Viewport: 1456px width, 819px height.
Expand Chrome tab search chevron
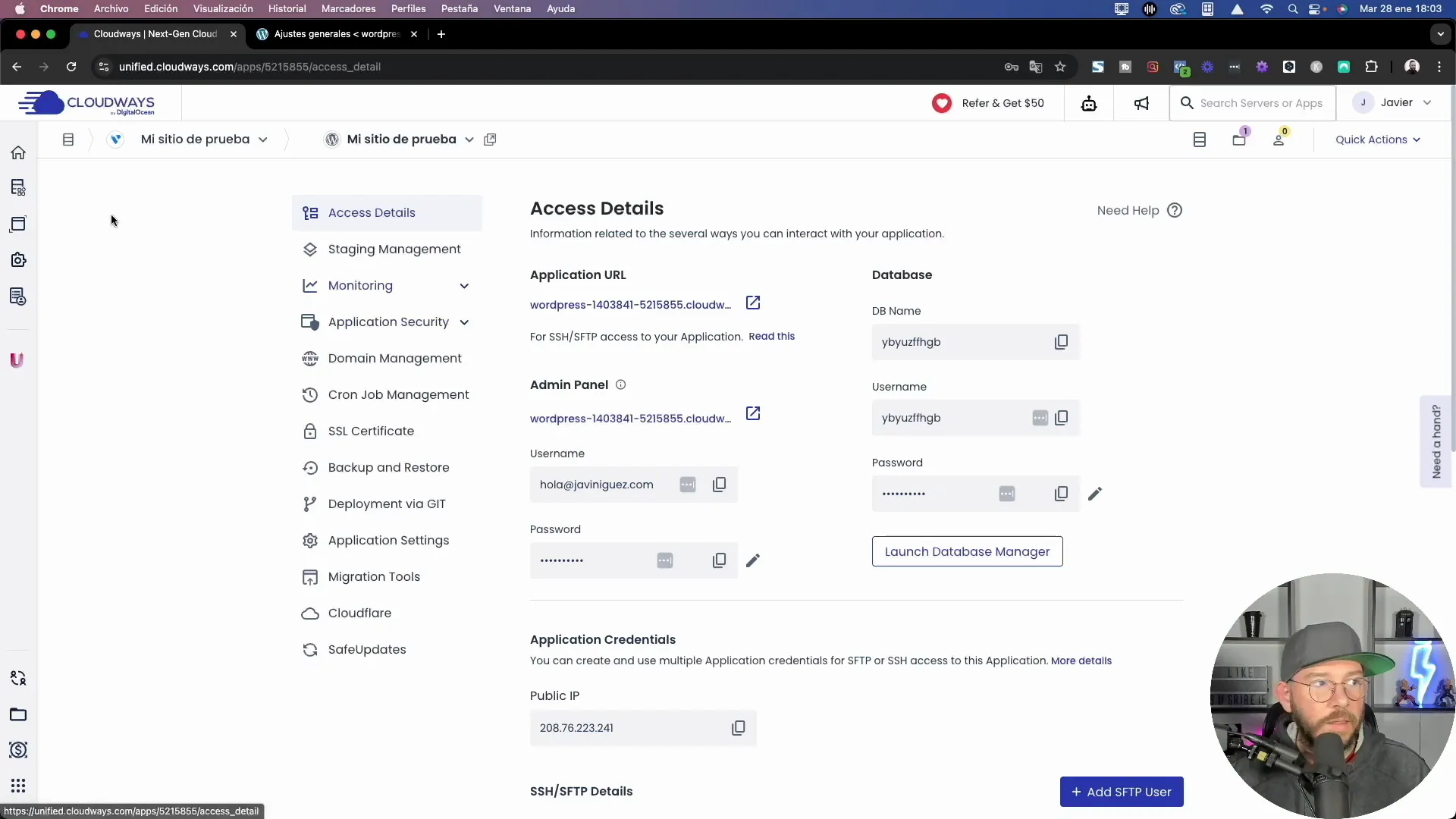pos(1440,34)
